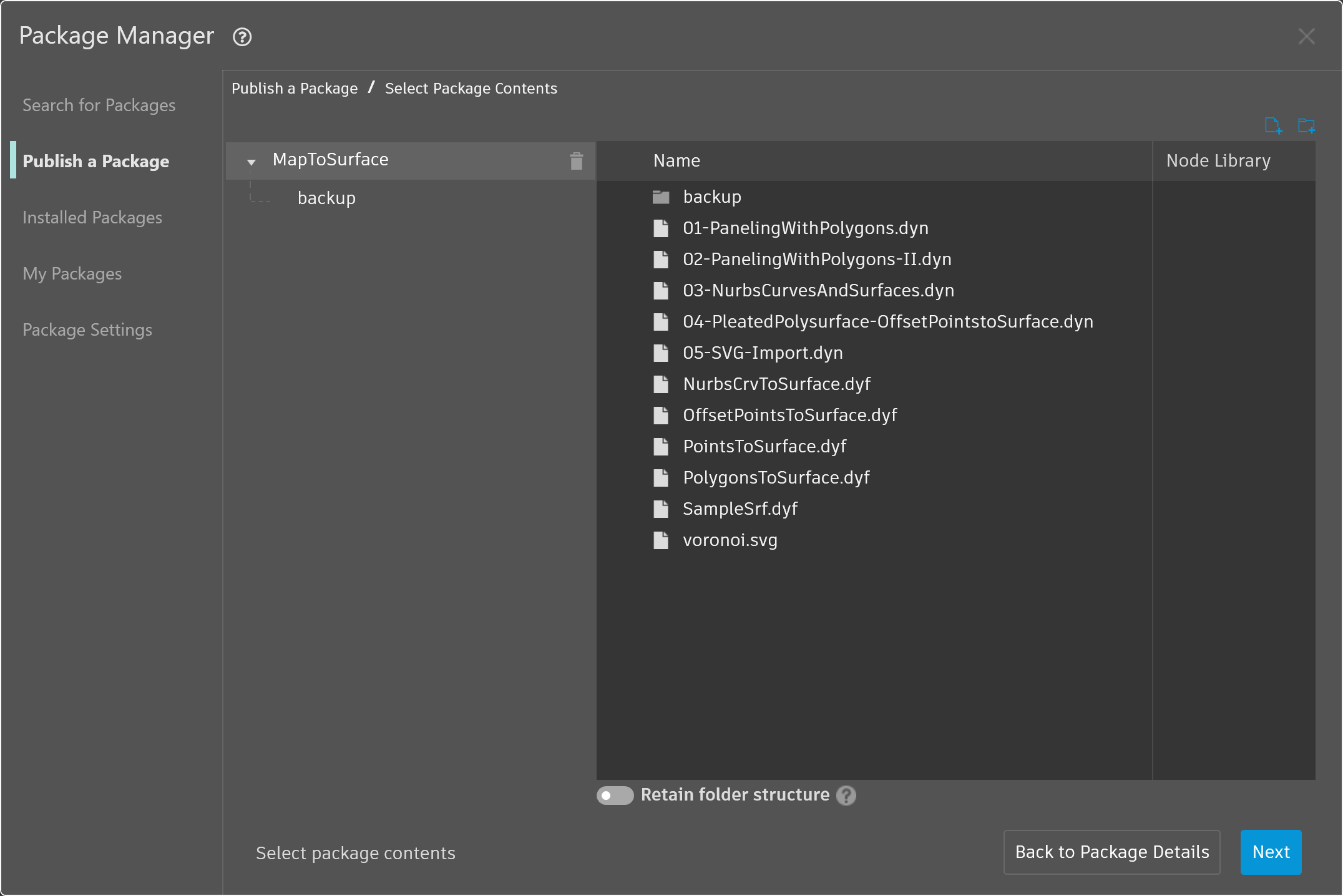Select backup child in folder tree

click(x=326, y=198)
